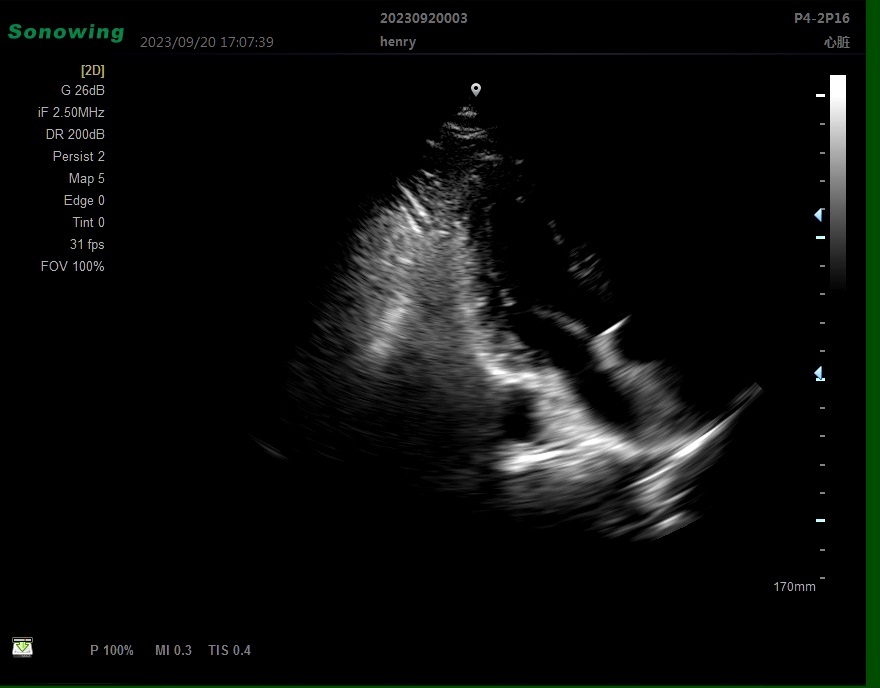Click the exam ID 20230920003
The width and height of the screenshot is (880, 688).
point(423,18)
